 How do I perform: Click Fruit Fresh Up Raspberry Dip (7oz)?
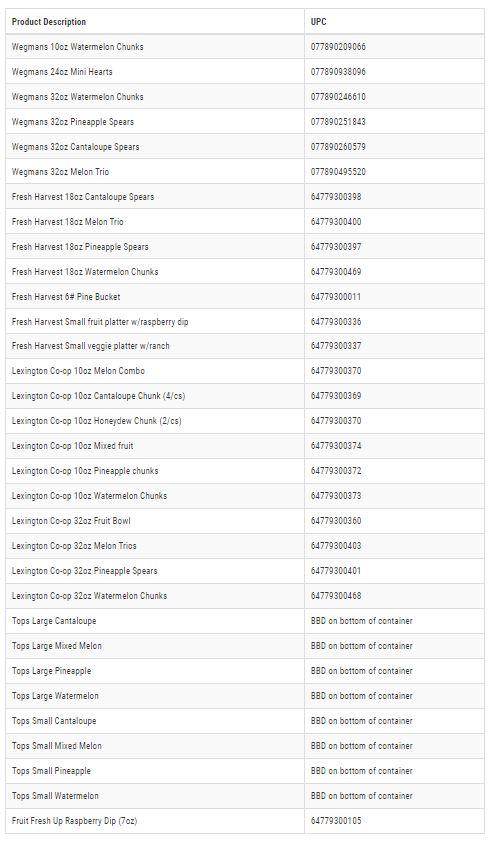[x=74, y=821]
